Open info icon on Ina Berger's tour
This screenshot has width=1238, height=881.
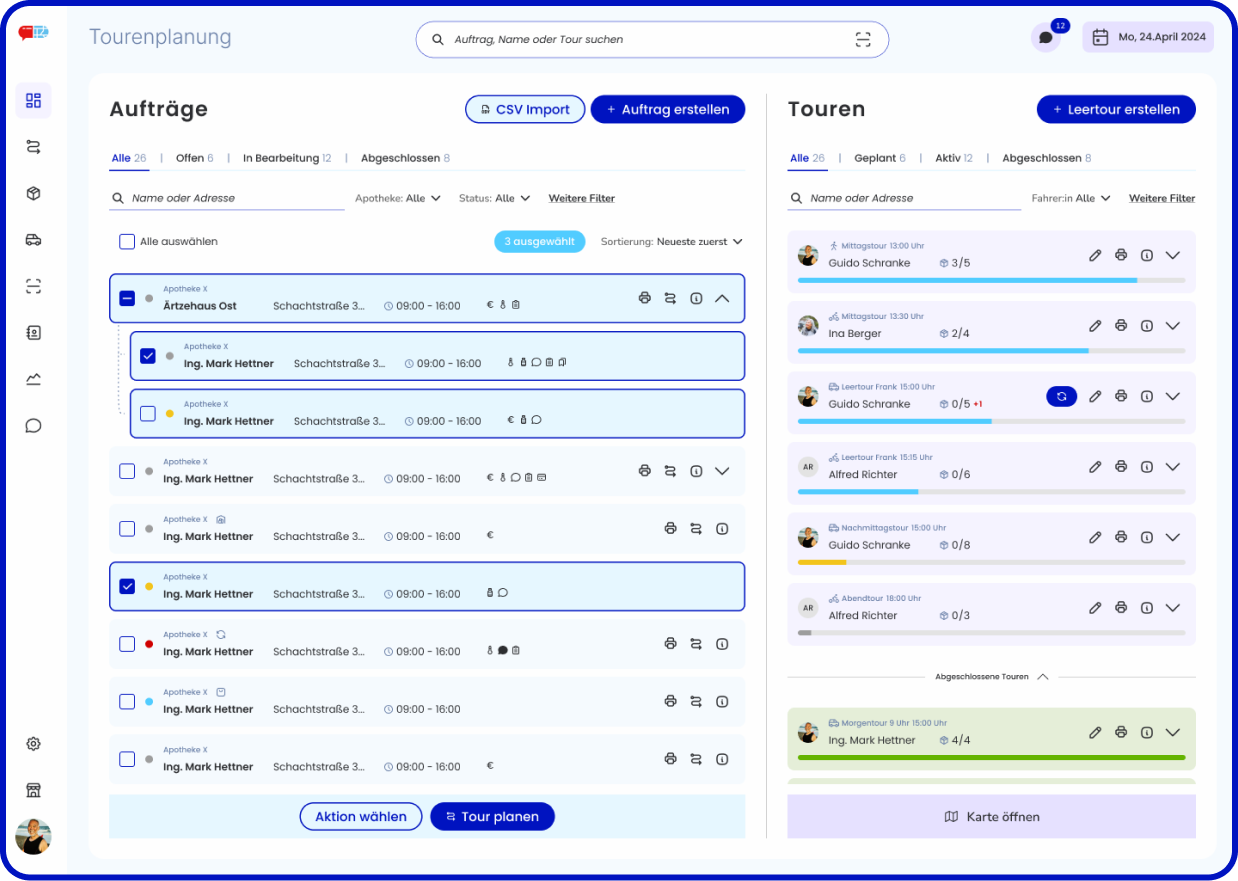(x=1147, y=324)
